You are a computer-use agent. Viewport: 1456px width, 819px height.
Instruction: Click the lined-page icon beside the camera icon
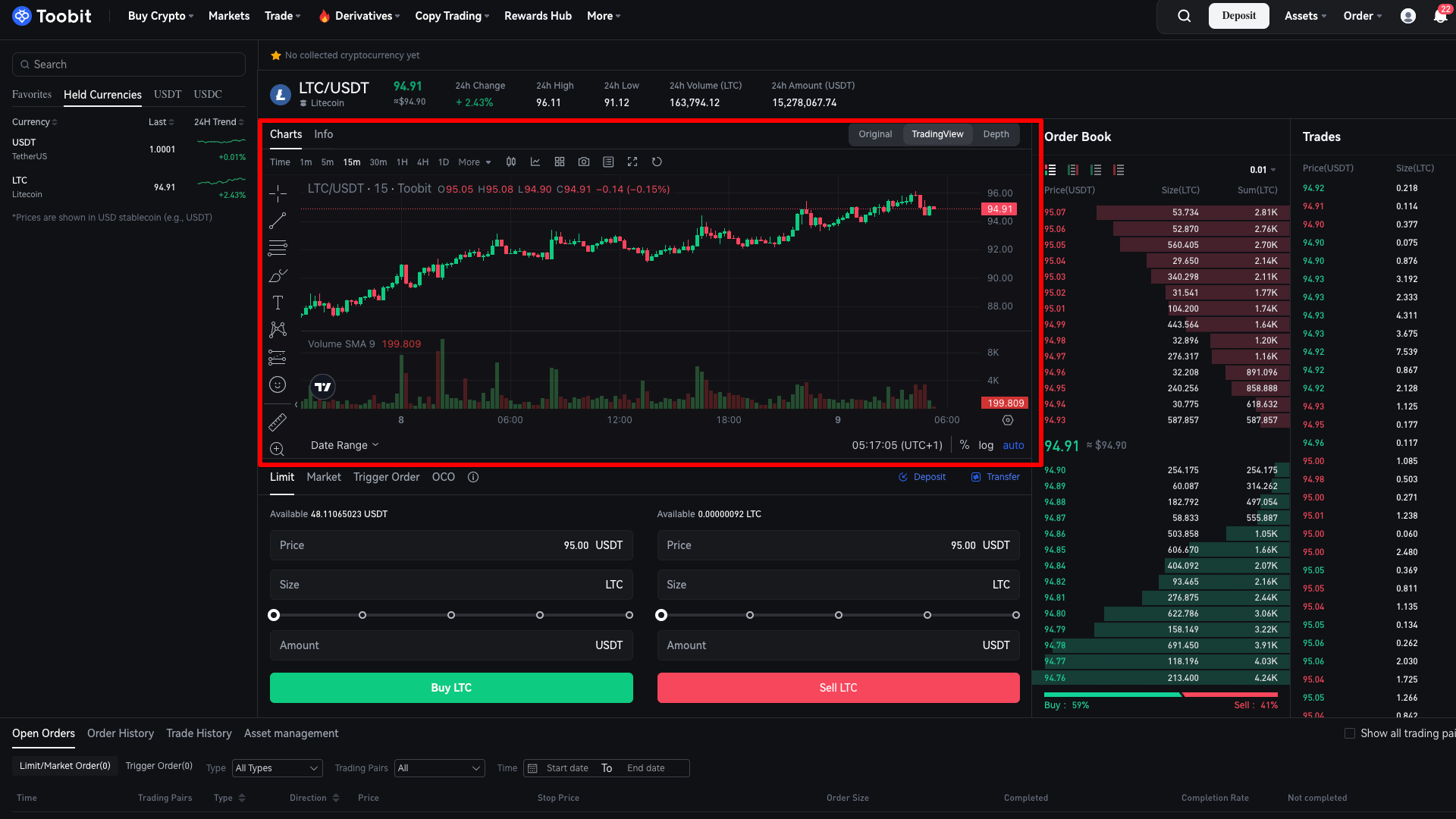click(x=608, y=162)
